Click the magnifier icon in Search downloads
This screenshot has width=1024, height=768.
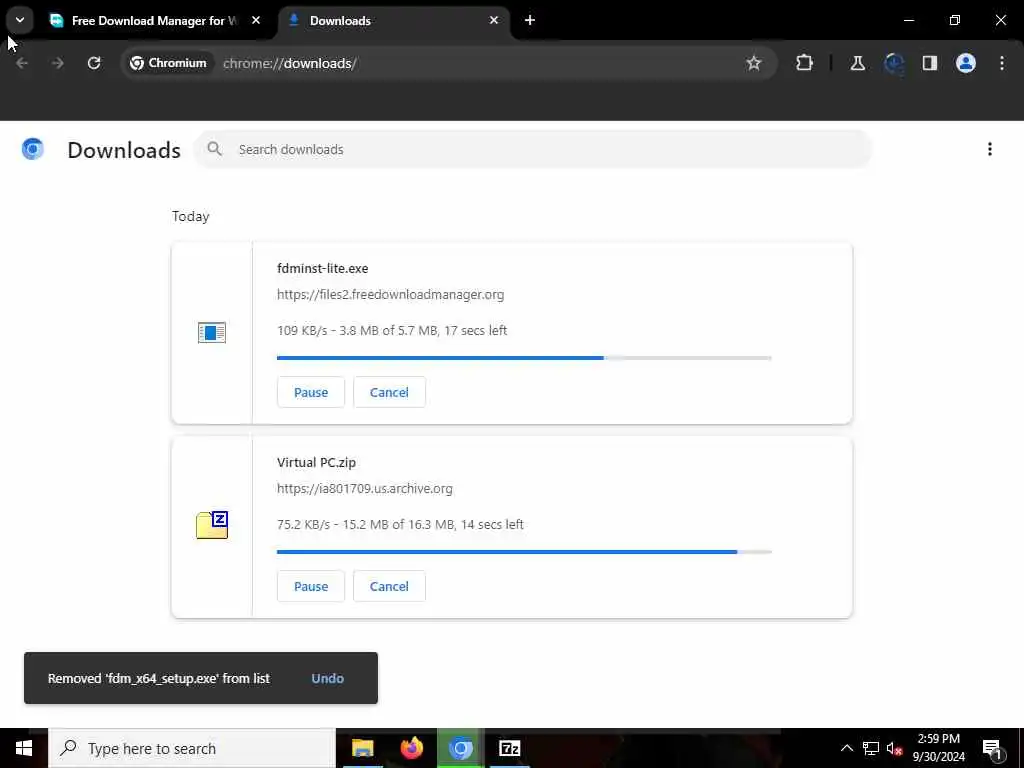point(214,150)
